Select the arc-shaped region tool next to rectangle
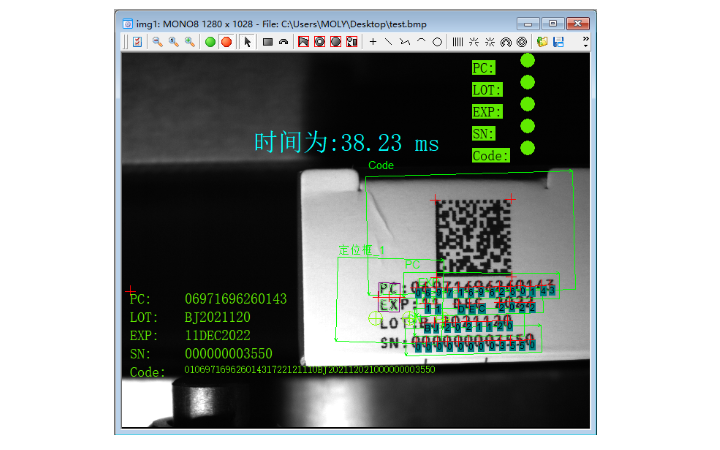 [284, 42]
